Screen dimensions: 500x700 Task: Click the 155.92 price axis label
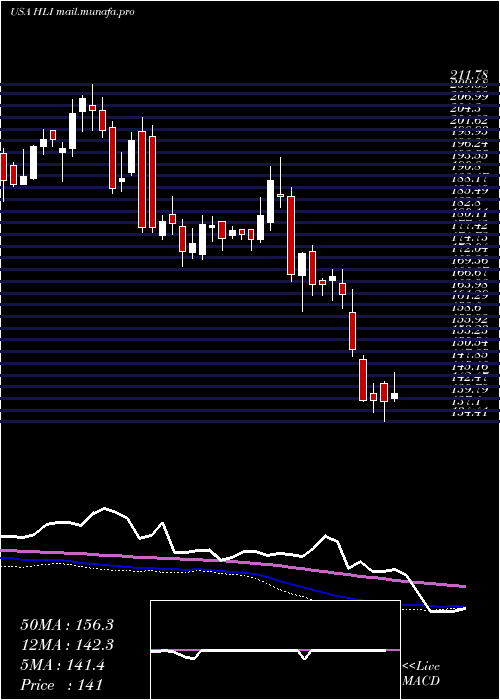pyautogui.click(x=468, y=320)
